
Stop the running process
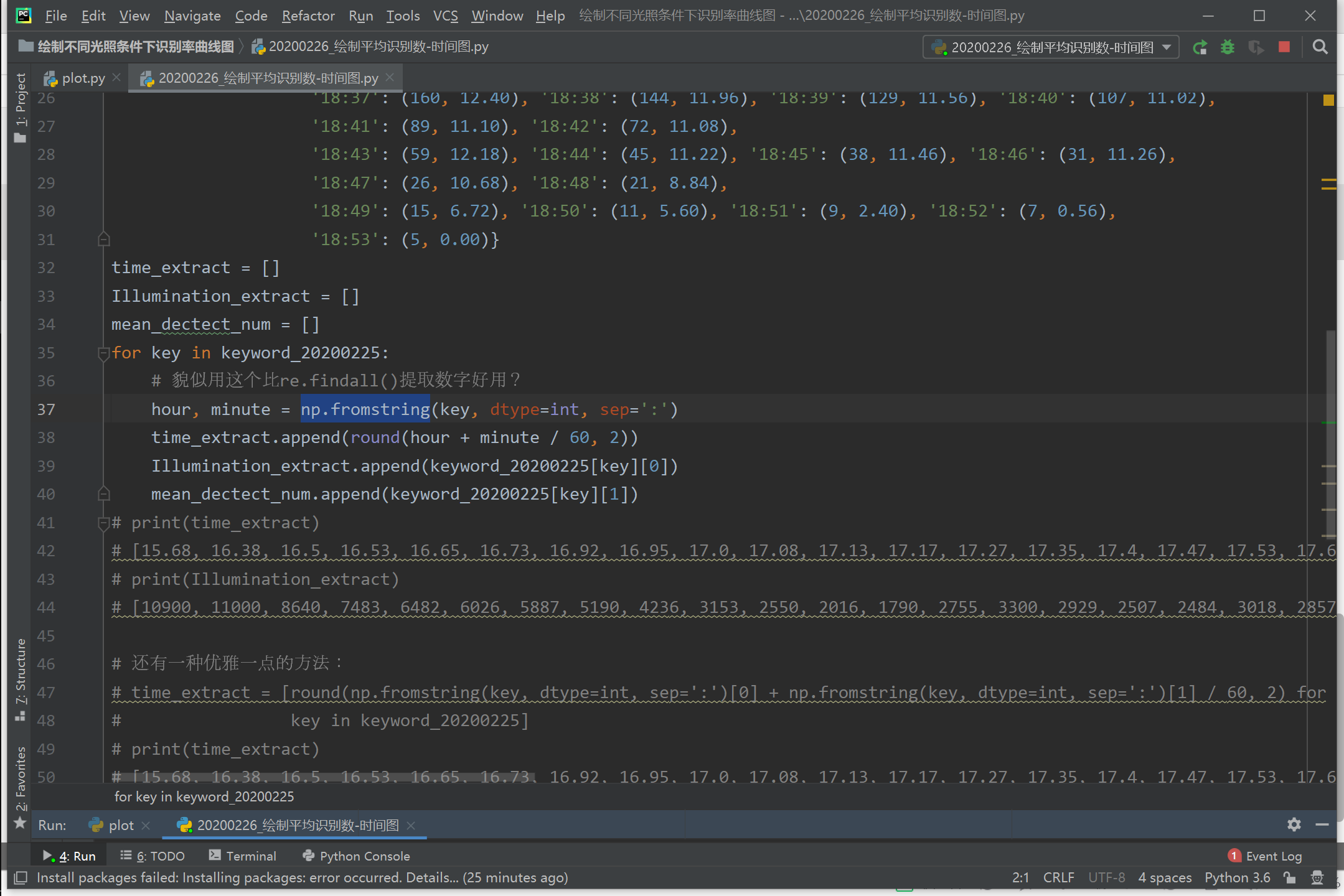tap(1284, 47)
